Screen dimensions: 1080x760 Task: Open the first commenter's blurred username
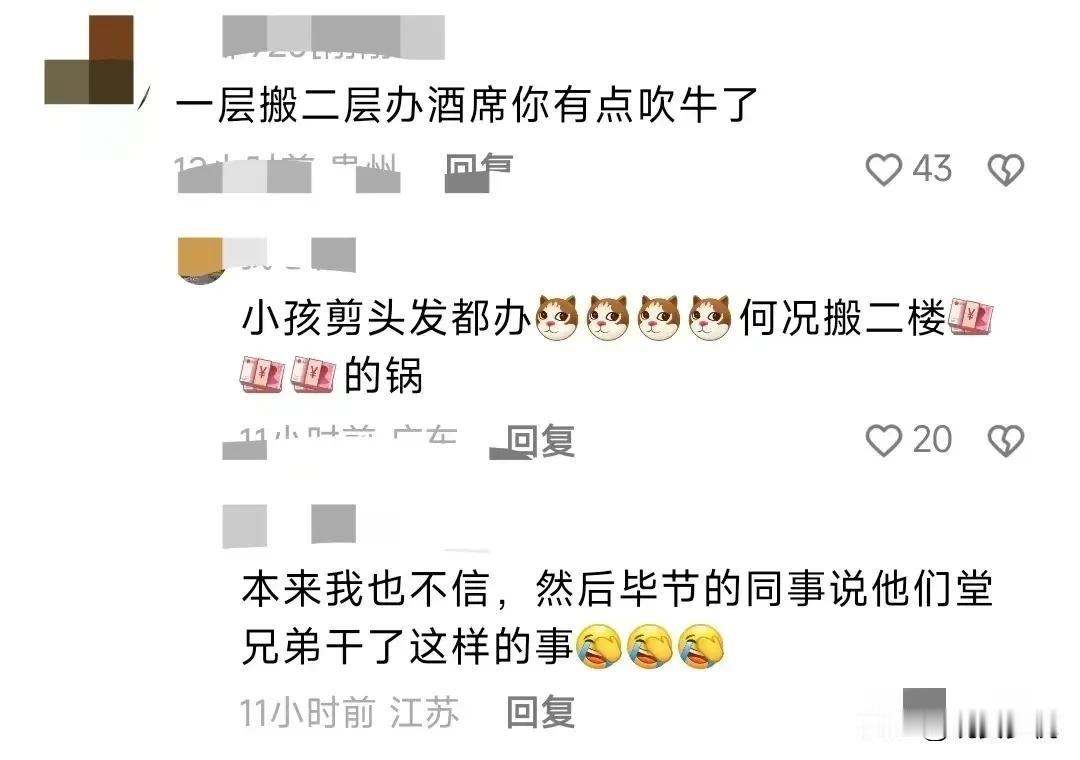(x=333, y=37)
